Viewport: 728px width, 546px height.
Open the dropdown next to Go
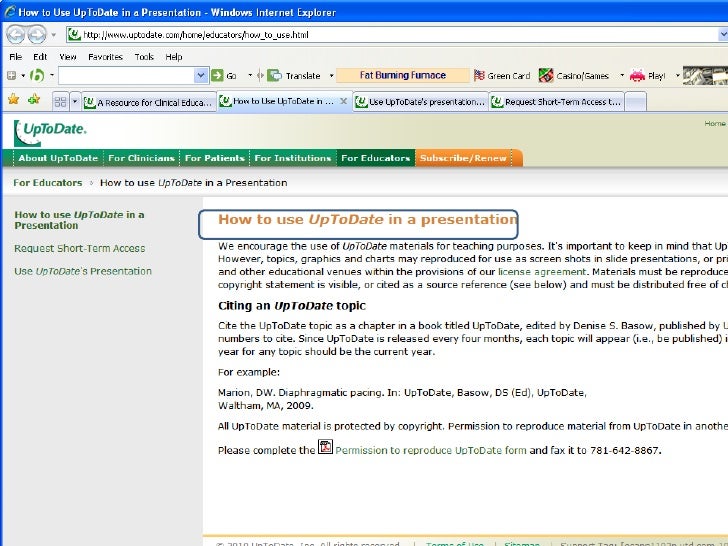click(250, 75)
